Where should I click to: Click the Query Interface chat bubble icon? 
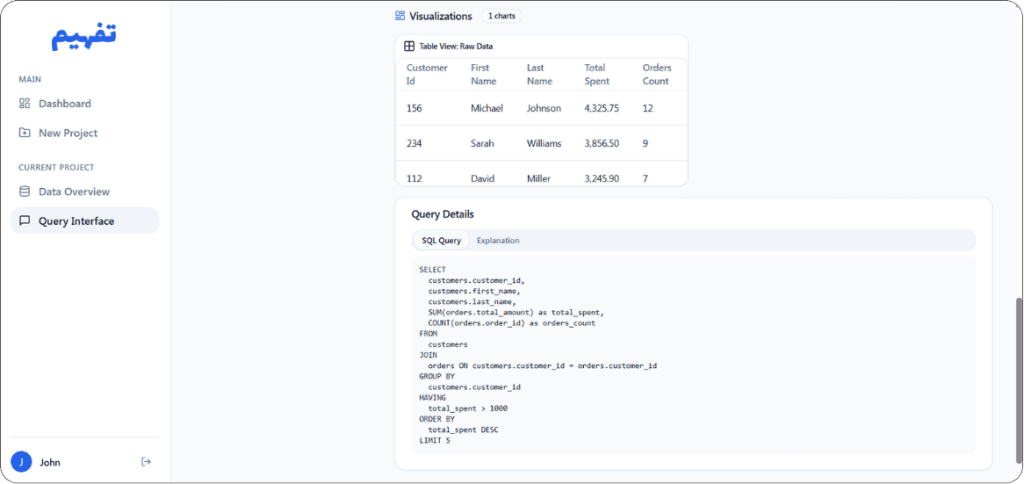25,221
